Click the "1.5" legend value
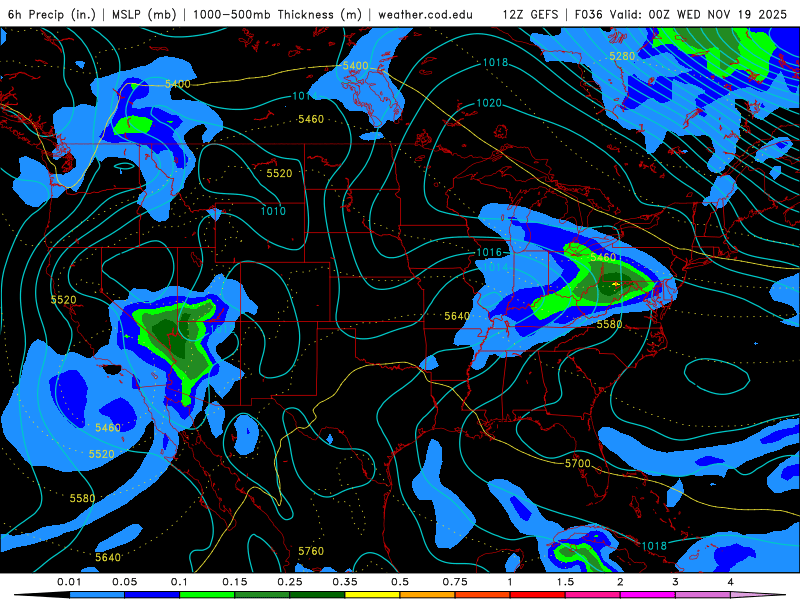This screenshot has height=600, width=800. 565,582
